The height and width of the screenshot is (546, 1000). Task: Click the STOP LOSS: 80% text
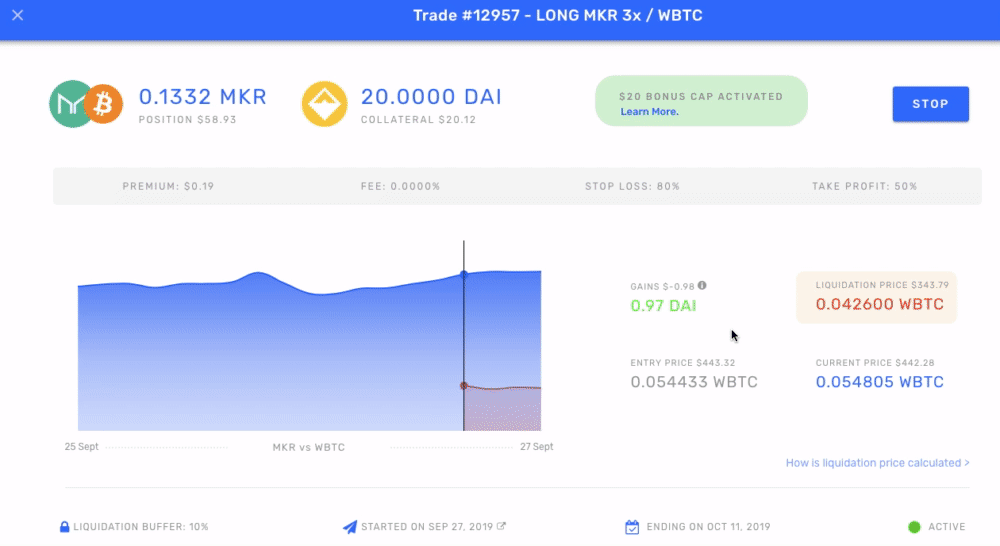tap(632, 186)
